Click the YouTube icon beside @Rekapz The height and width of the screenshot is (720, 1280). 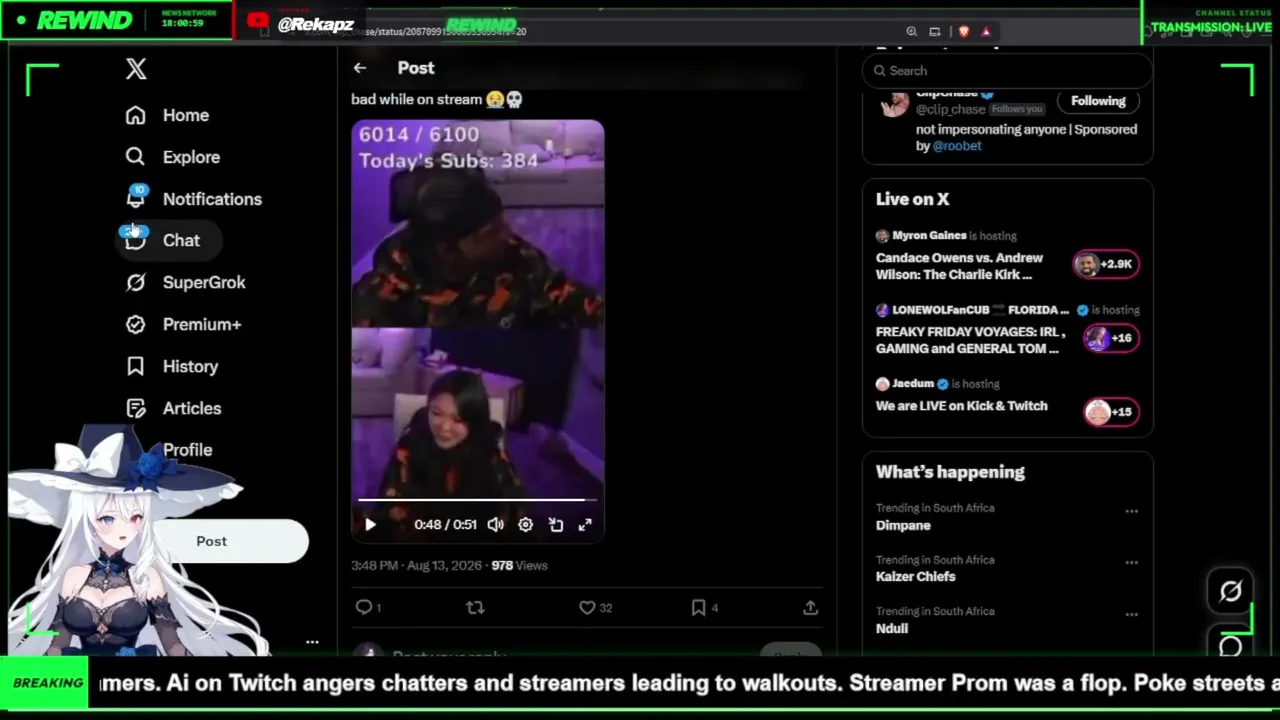257,21
